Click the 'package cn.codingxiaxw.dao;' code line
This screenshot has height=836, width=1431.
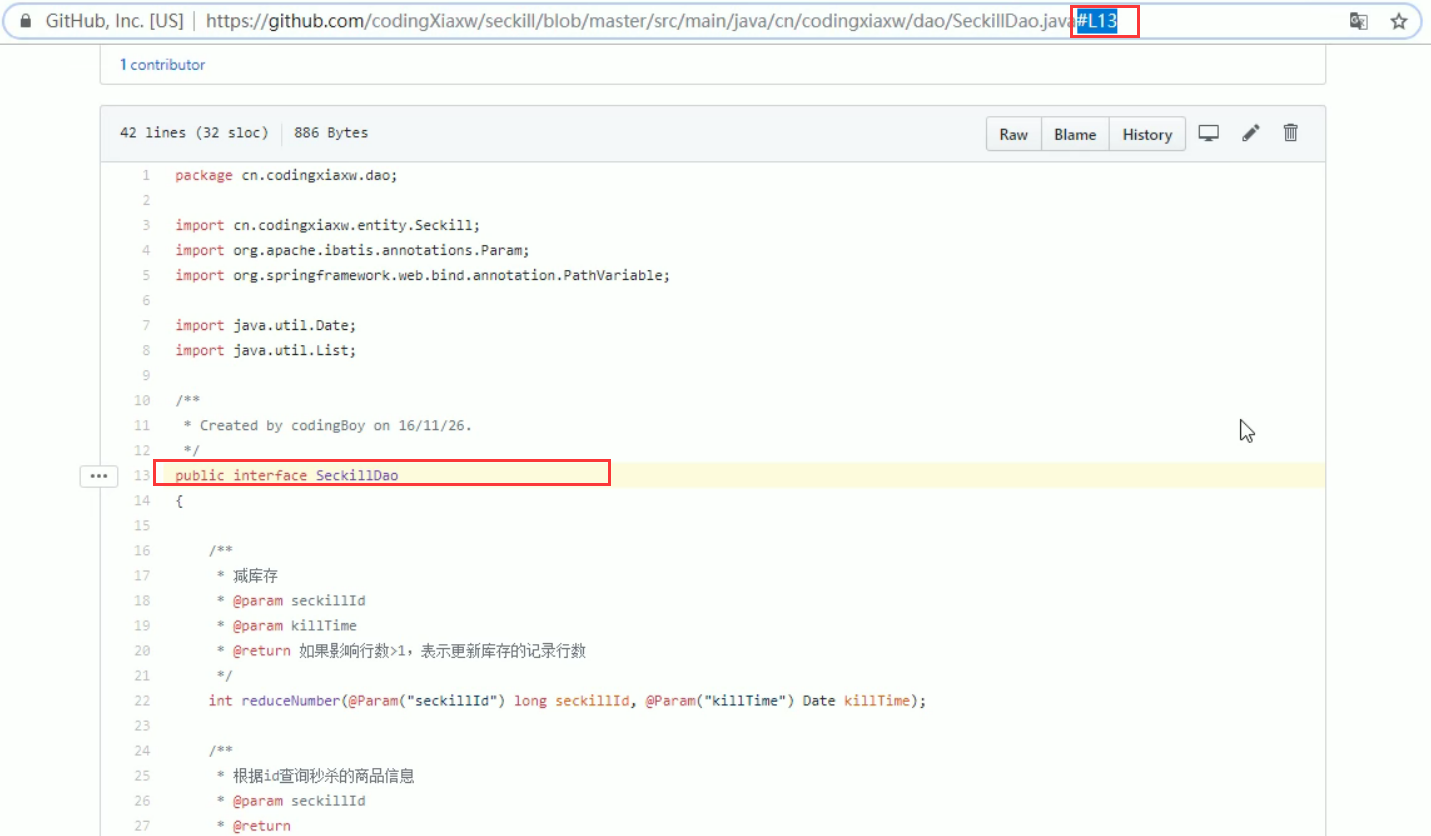pos(286,175)
